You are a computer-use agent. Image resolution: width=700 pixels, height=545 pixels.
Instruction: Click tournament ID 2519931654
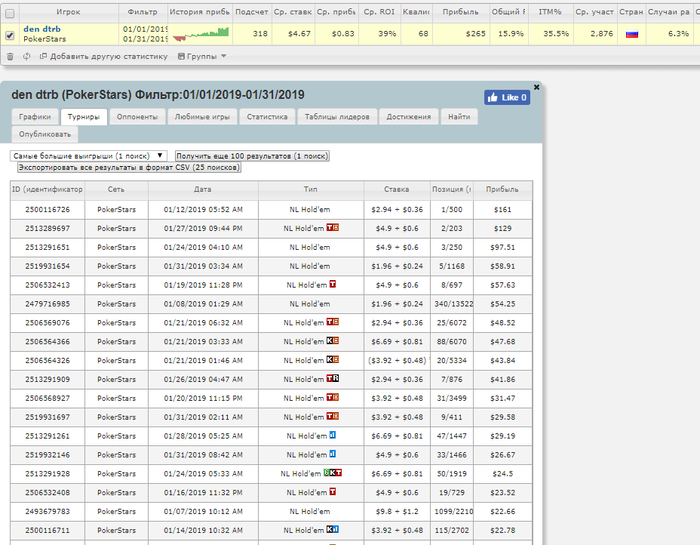coord(48,266)
